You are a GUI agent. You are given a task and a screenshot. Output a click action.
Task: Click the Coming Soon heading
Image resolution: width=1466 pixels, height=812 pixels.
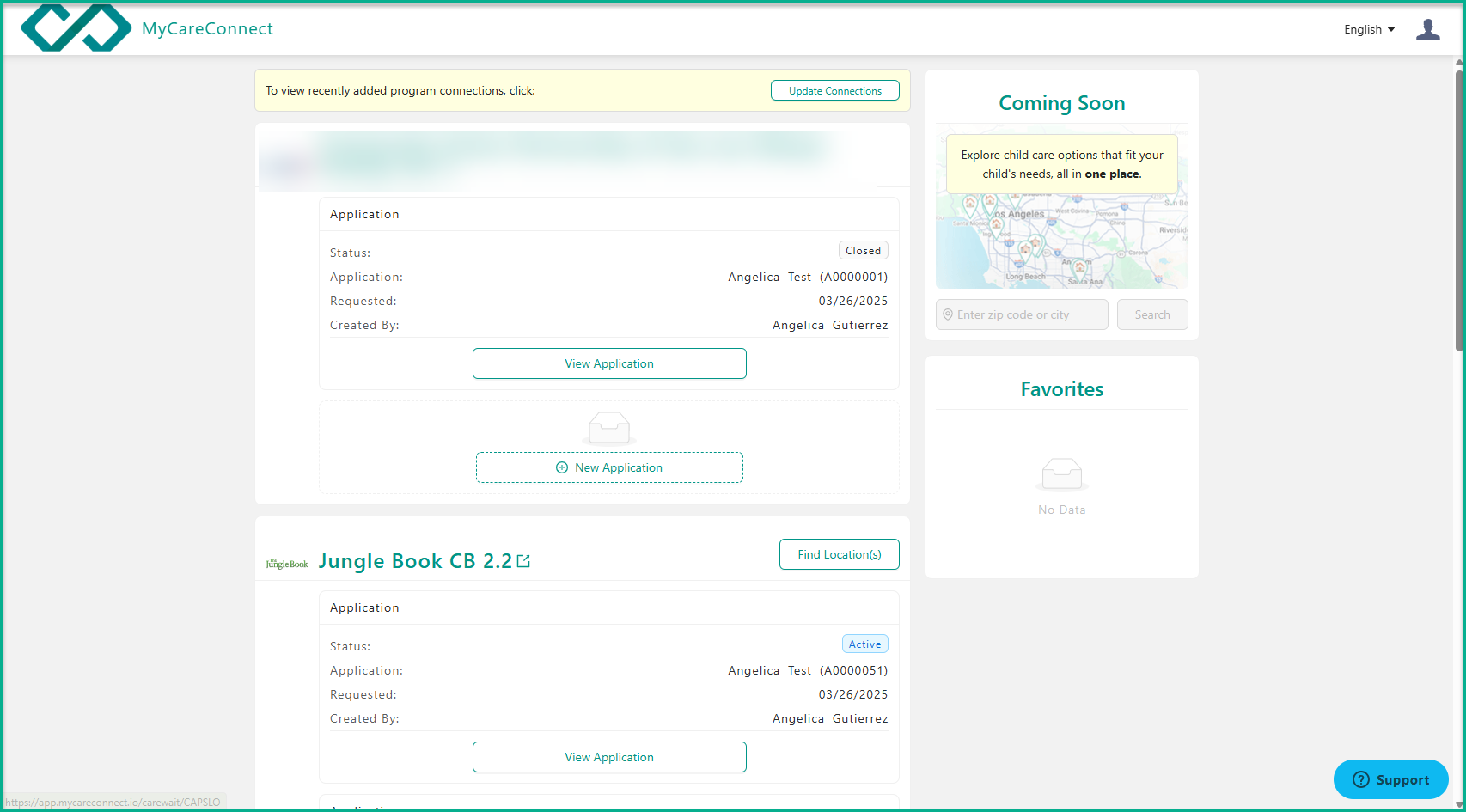(1062, 103)
